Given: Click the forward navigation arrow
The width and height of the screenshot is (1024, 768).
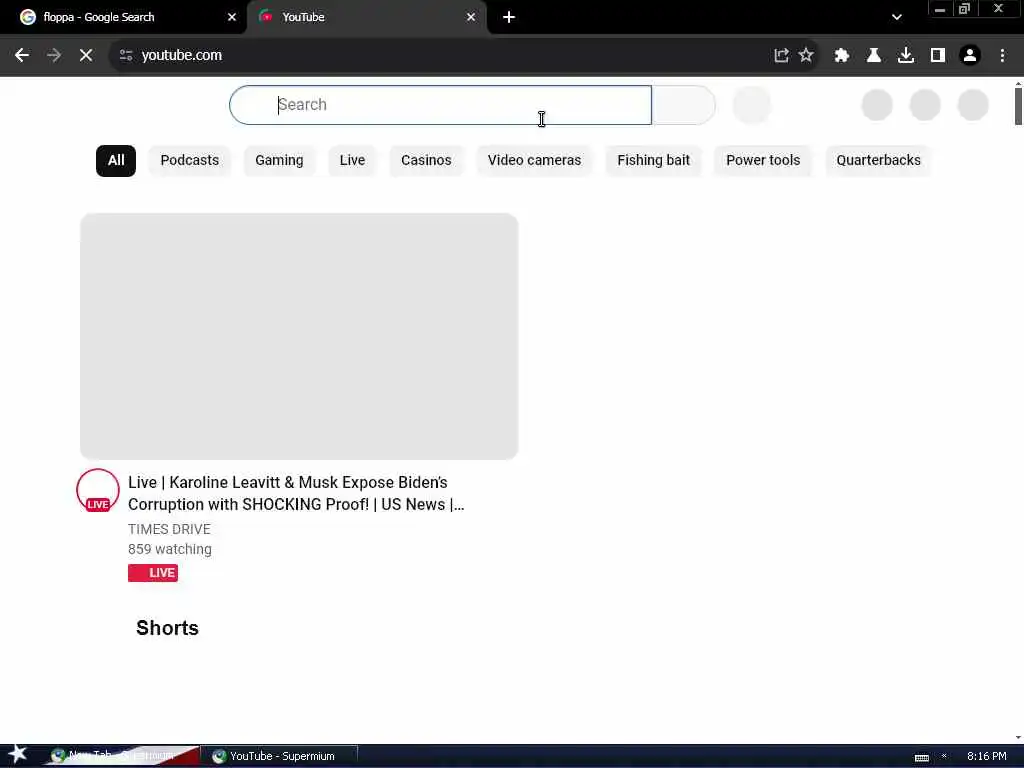Looking at the screenshot, I should click(x=54, y=56).
